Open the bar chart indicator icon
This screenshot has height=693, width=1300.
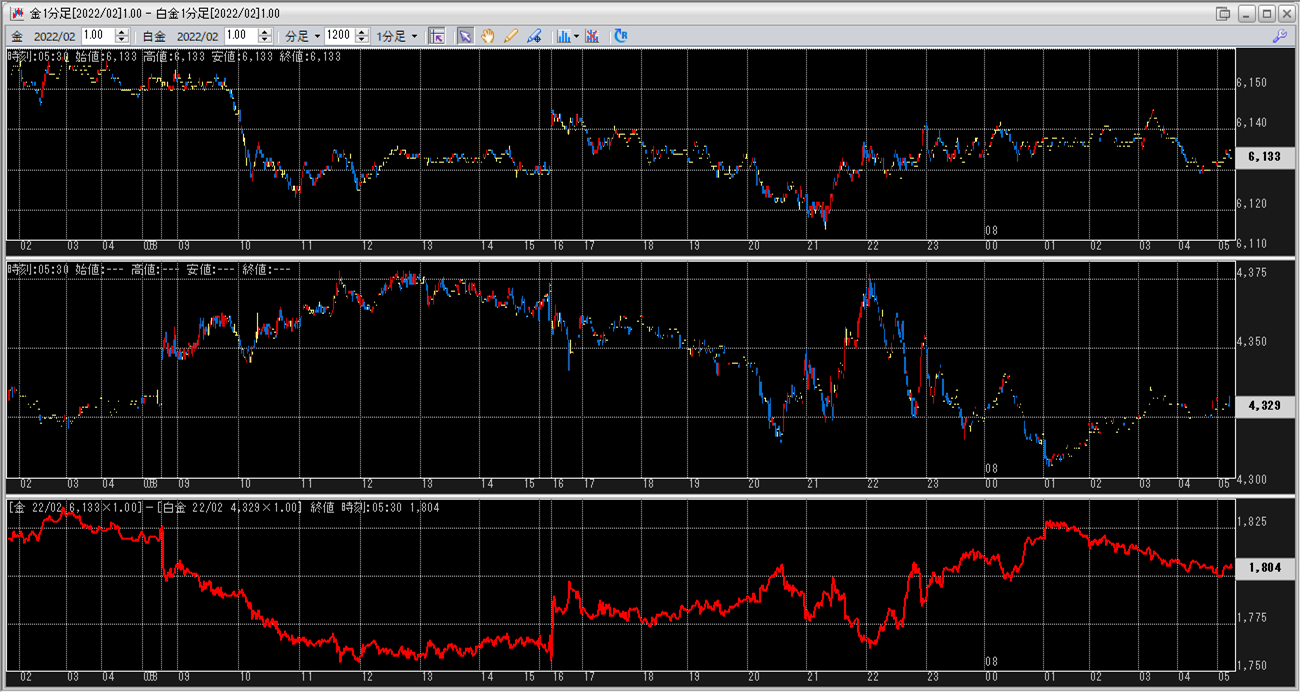(x=563, y=35)
